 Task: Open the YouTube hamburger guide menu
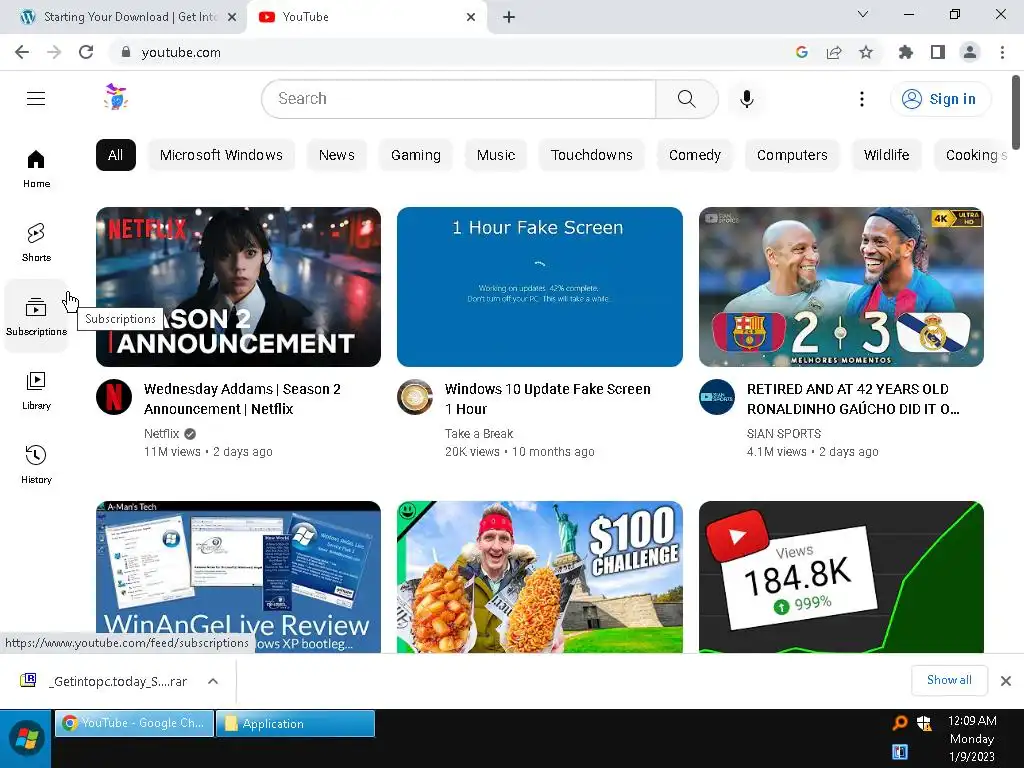click(x=36, y=99)
